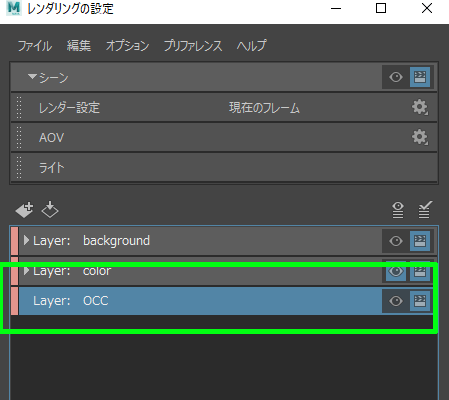Toggle the background layer renderable clapperboard icon

[420, 241]
